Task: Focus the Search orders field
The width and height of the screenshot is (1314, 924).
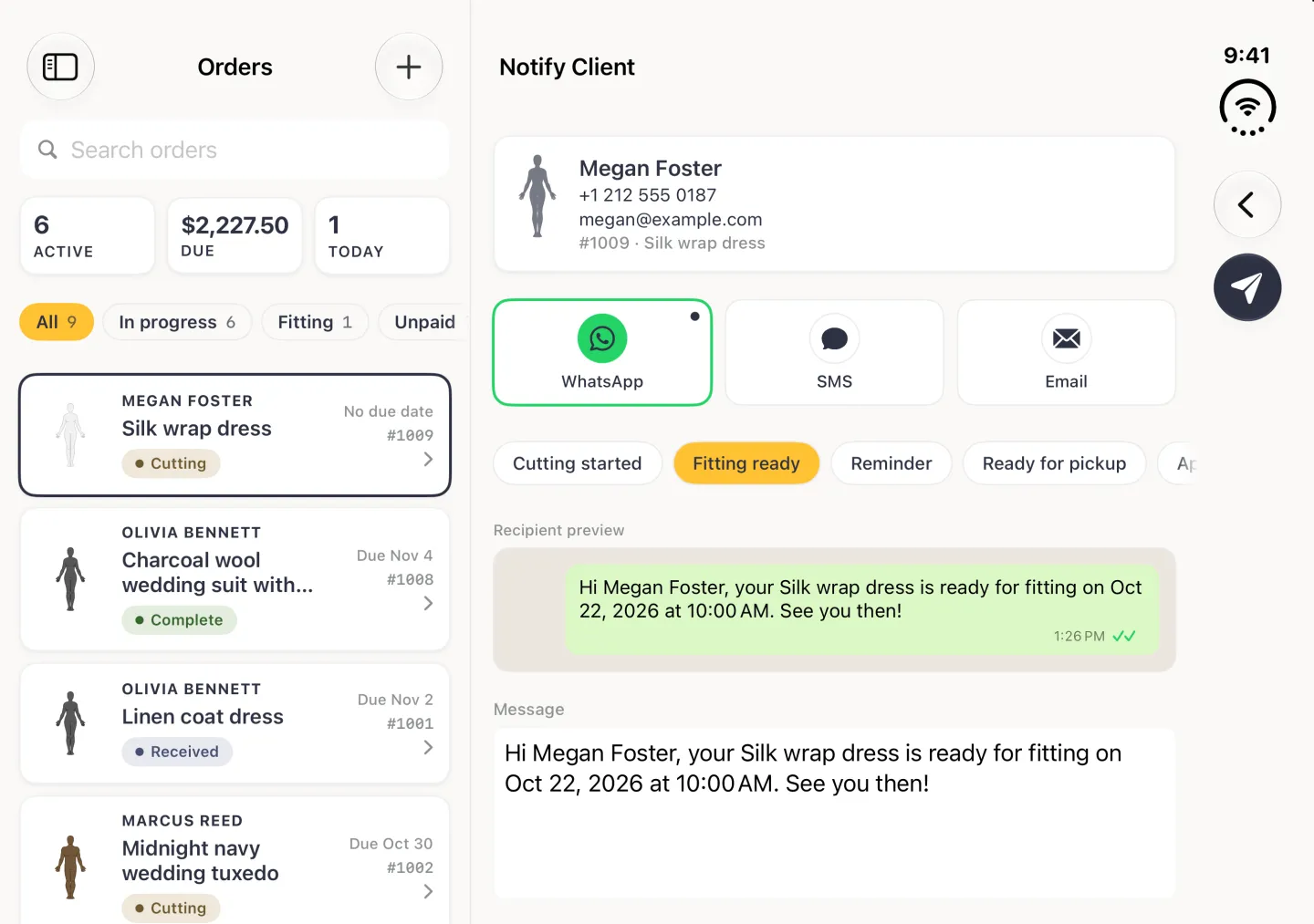Action: pos(235,150)
